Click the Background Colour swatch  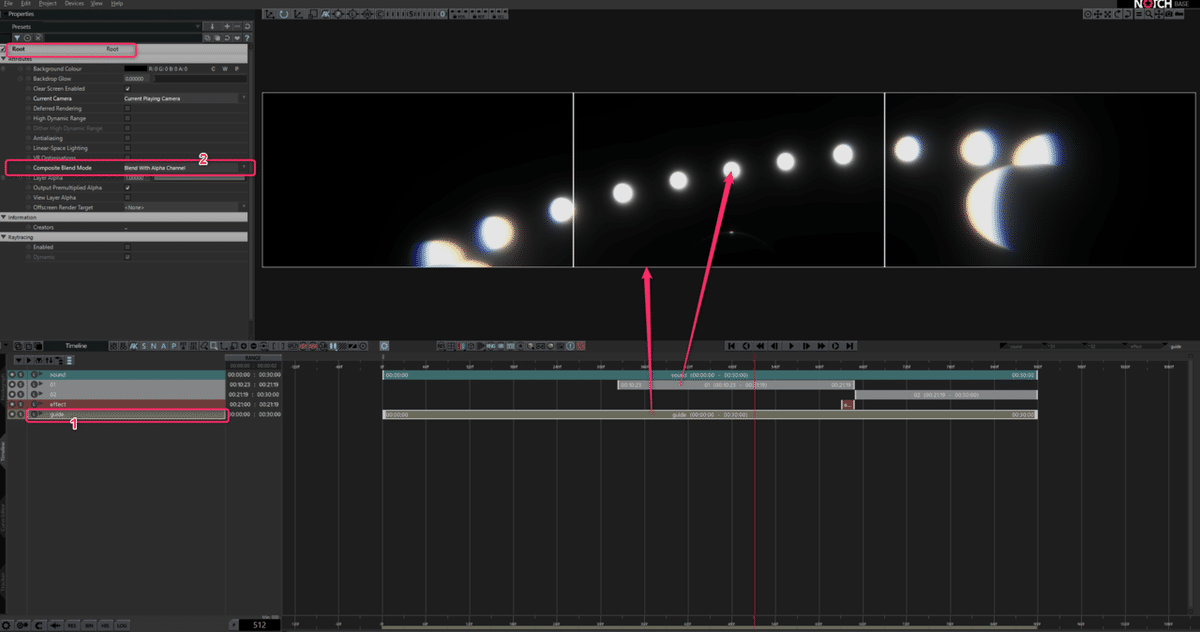tap(134, 68)
